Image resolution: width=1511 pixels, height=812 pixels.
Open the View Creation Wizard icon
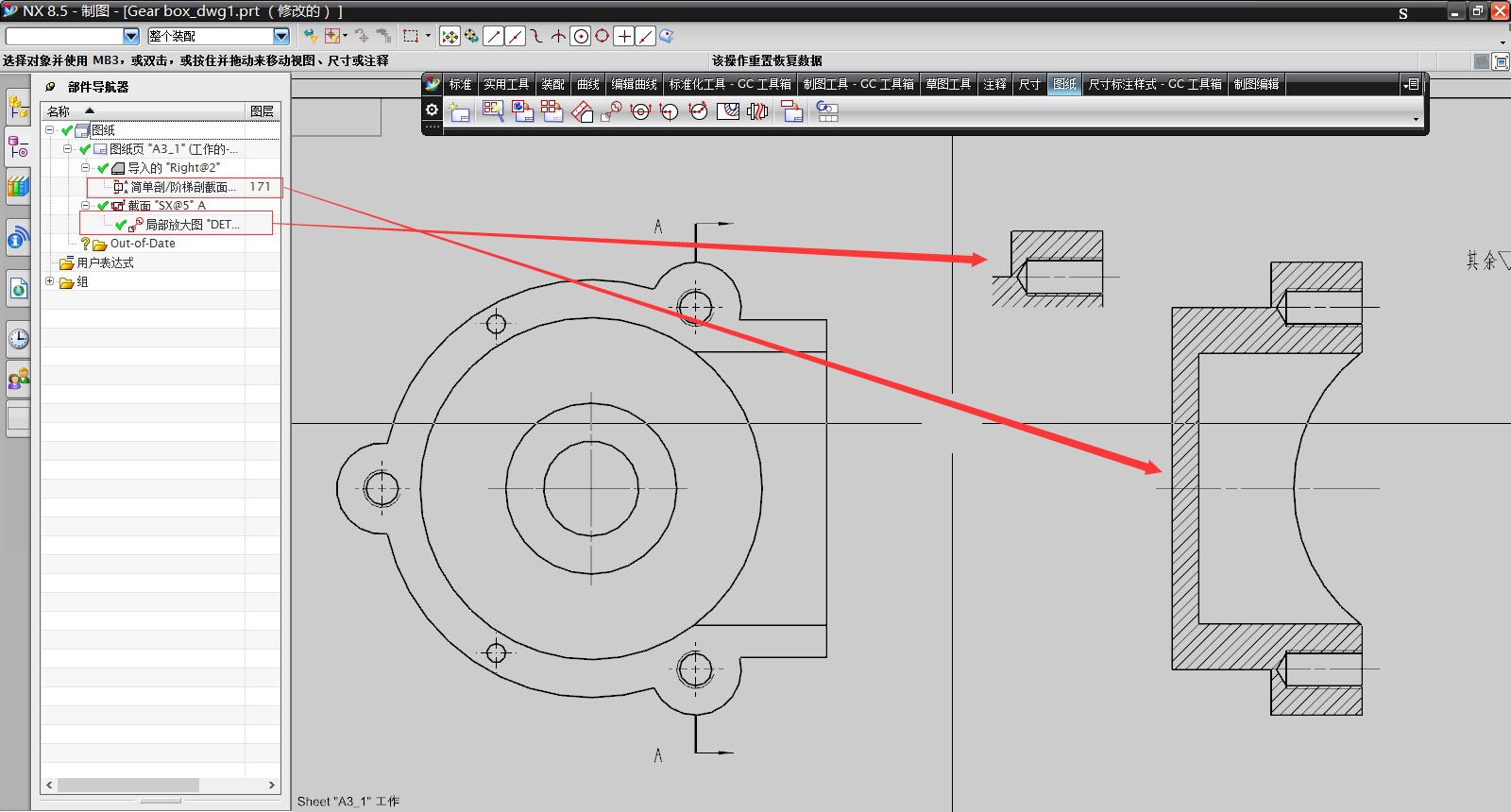[x=493, y=111]
